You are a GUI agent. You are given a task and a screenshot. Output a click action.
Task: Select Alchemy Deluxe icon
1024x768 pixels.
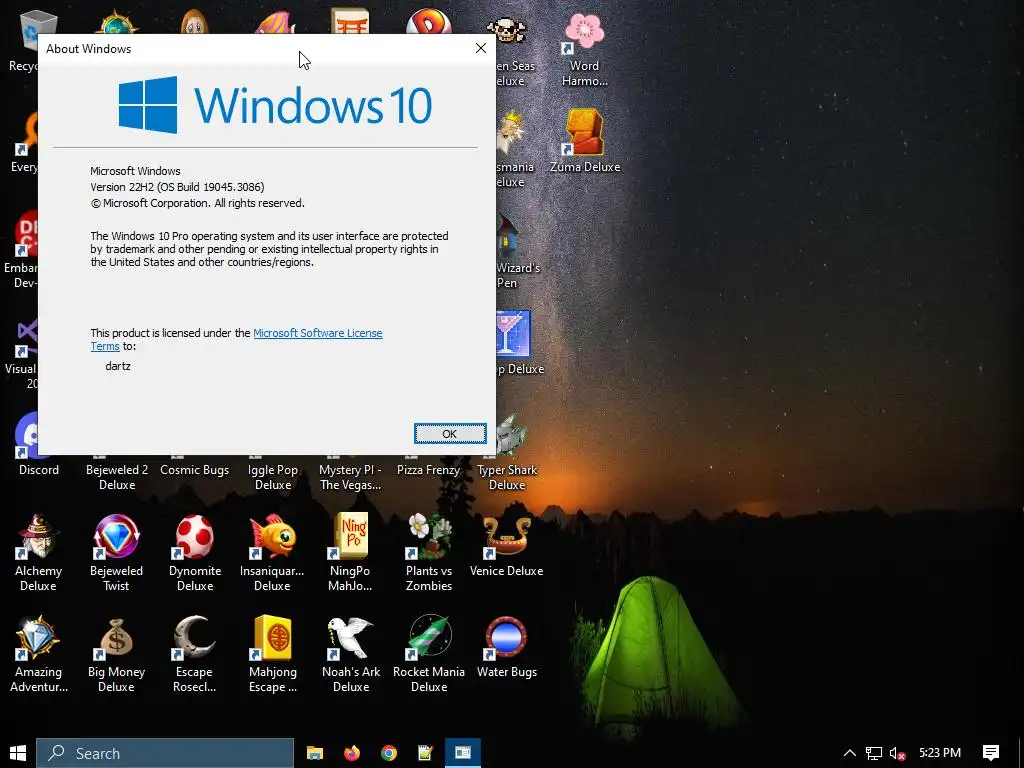(x=38, y=552)
